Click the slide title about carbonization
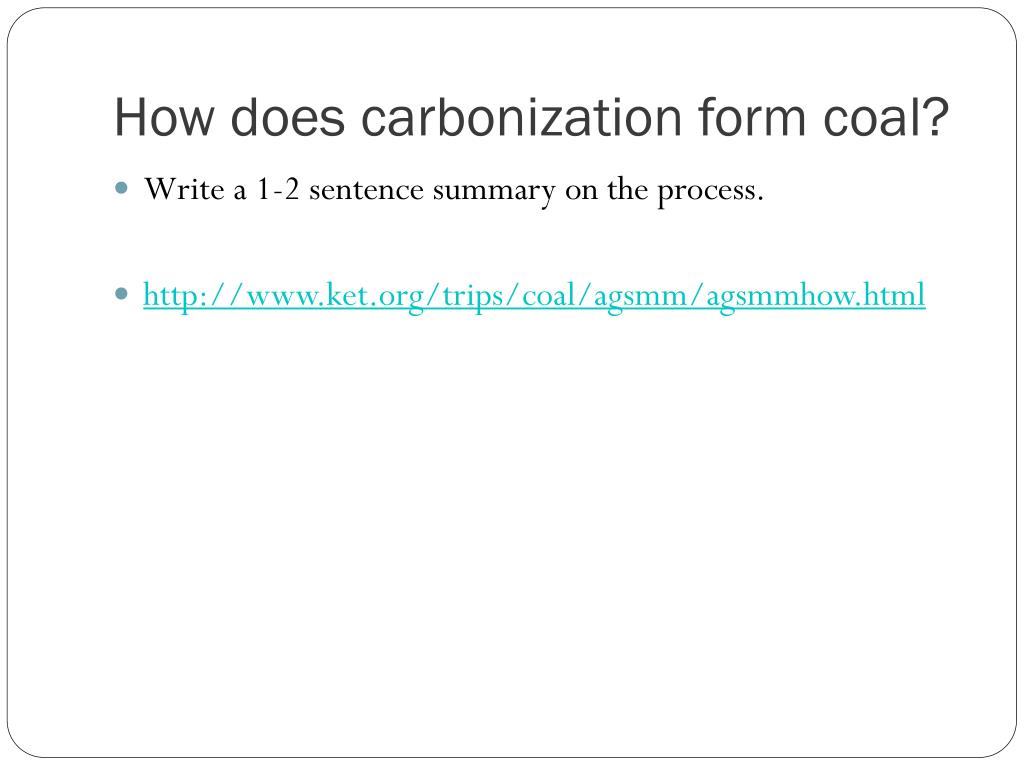1024x768 pixels. [531, 118]
